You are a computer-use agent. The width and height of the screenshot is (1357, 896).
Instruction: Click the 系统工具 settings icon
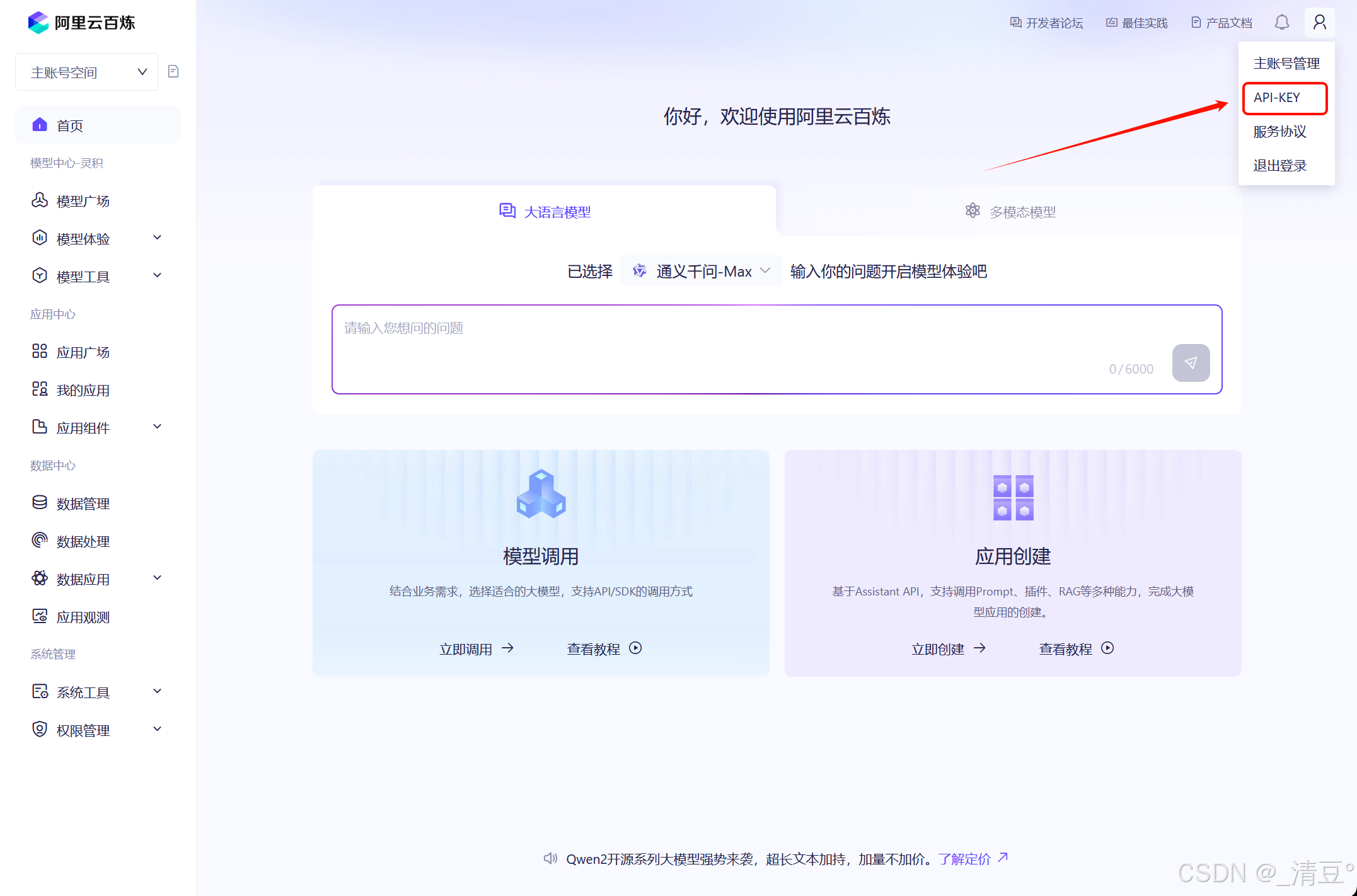tap(40, 692)
